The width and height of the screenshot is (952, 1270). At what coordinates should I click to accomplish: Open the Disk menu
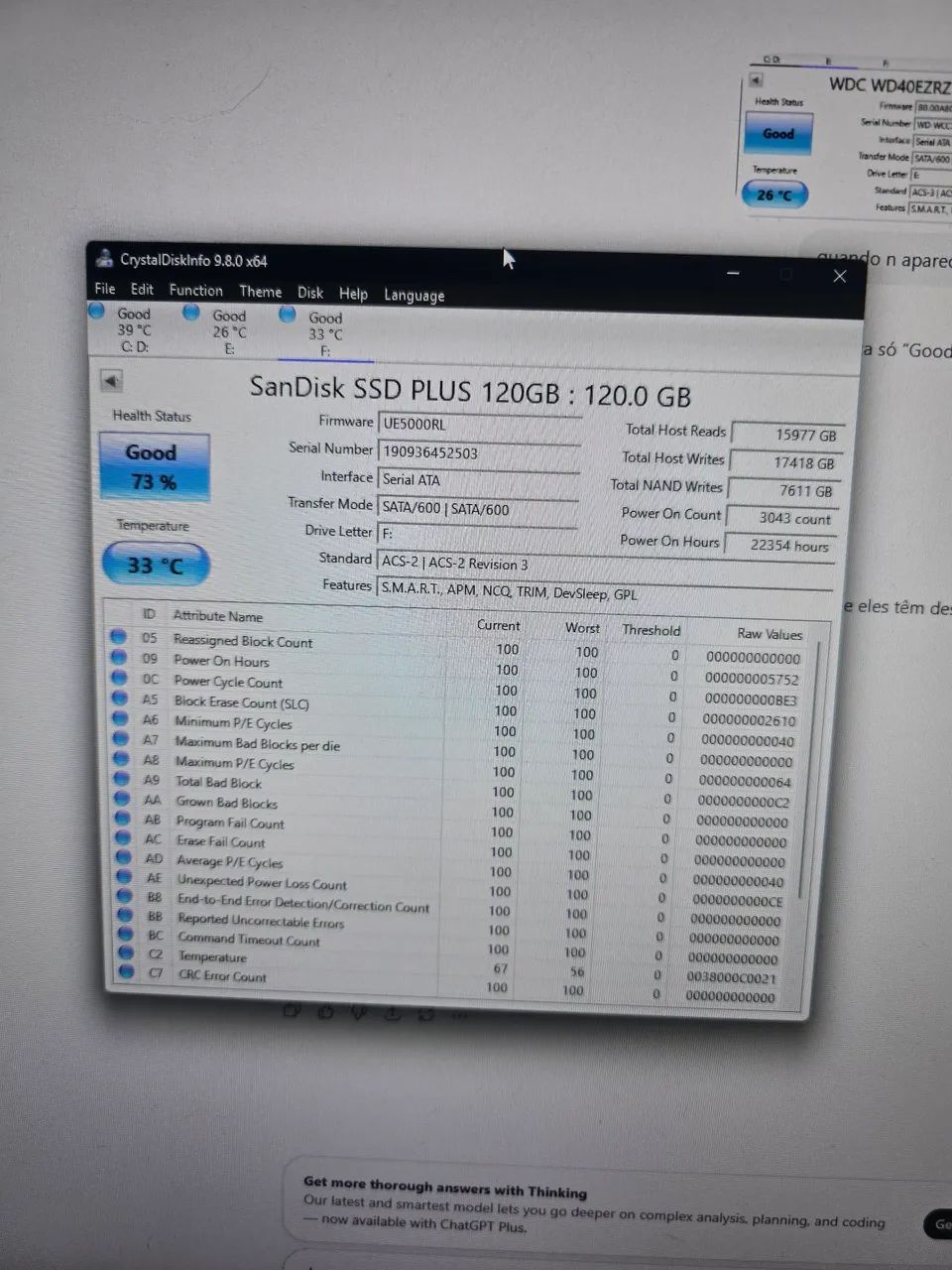[x=310, y=293]
